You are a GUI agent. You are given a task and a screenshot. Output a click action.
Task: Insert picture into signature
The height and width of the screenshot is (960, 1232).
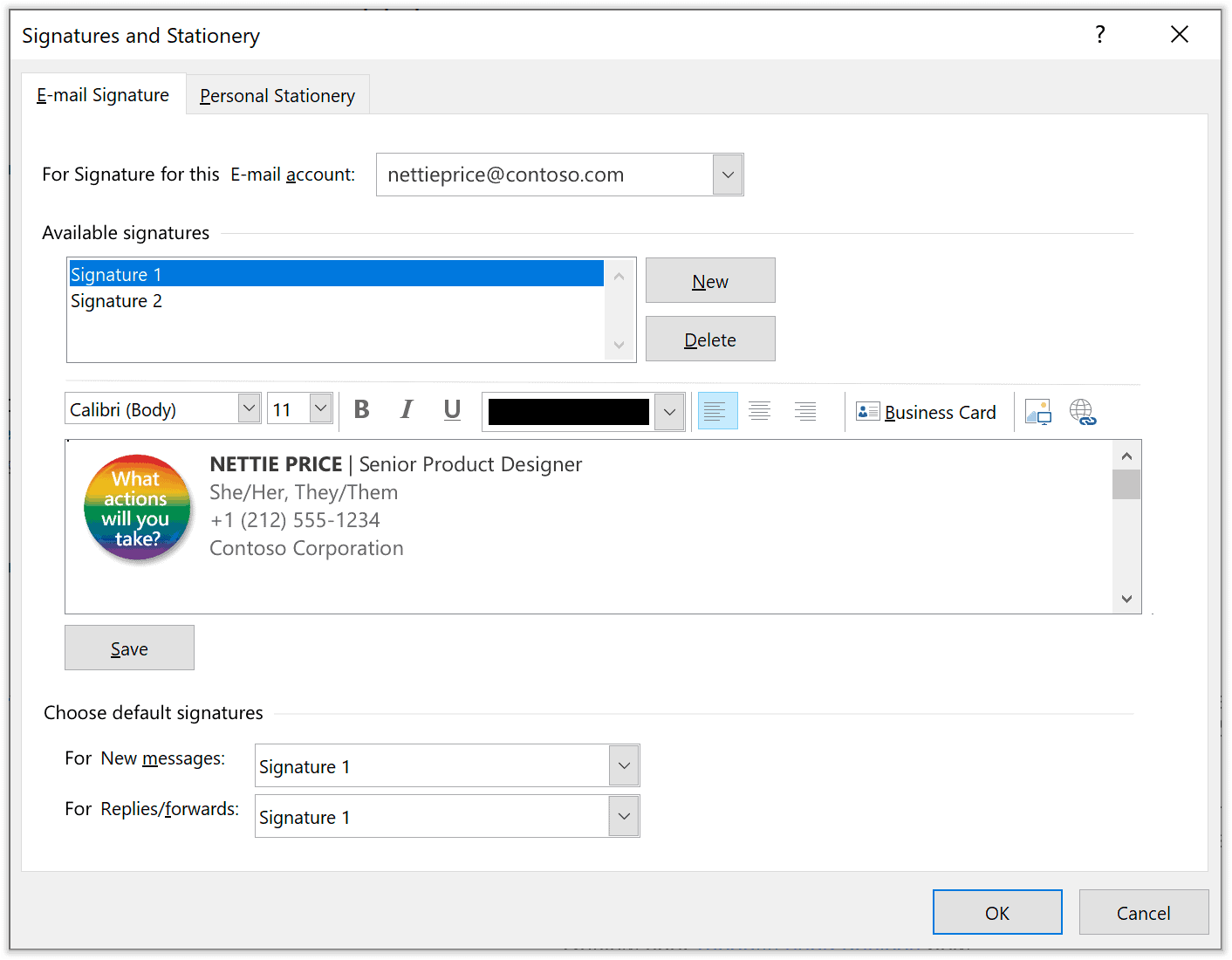coord(1038,411)
